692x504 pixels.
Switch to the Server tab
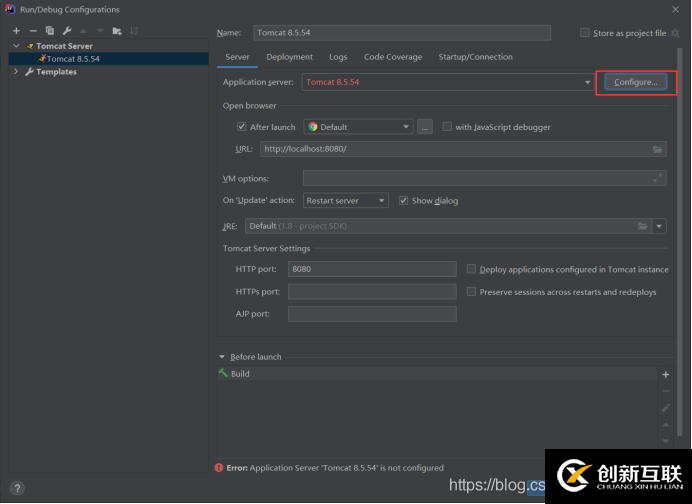[x=237, y=57]
